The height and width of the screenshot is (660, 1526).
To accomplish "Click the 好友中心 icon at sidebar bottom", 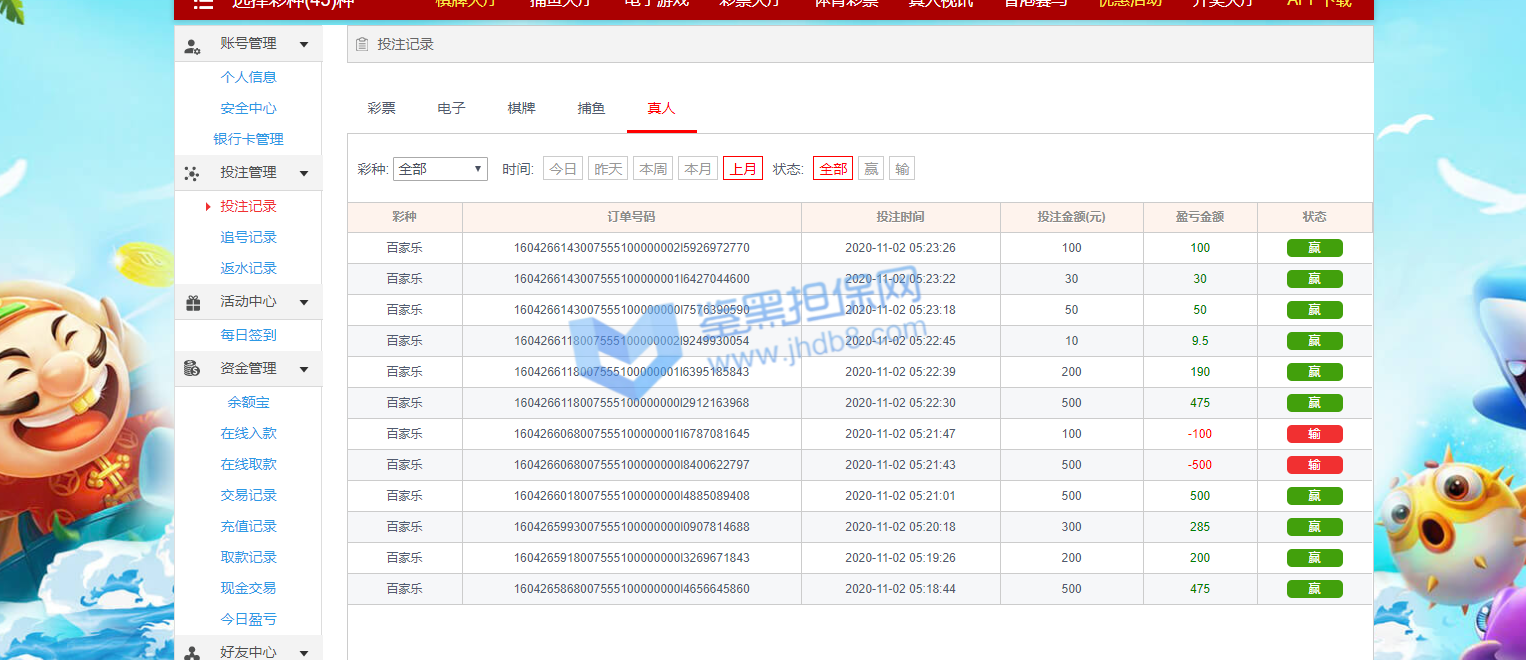I will [192, 652].
